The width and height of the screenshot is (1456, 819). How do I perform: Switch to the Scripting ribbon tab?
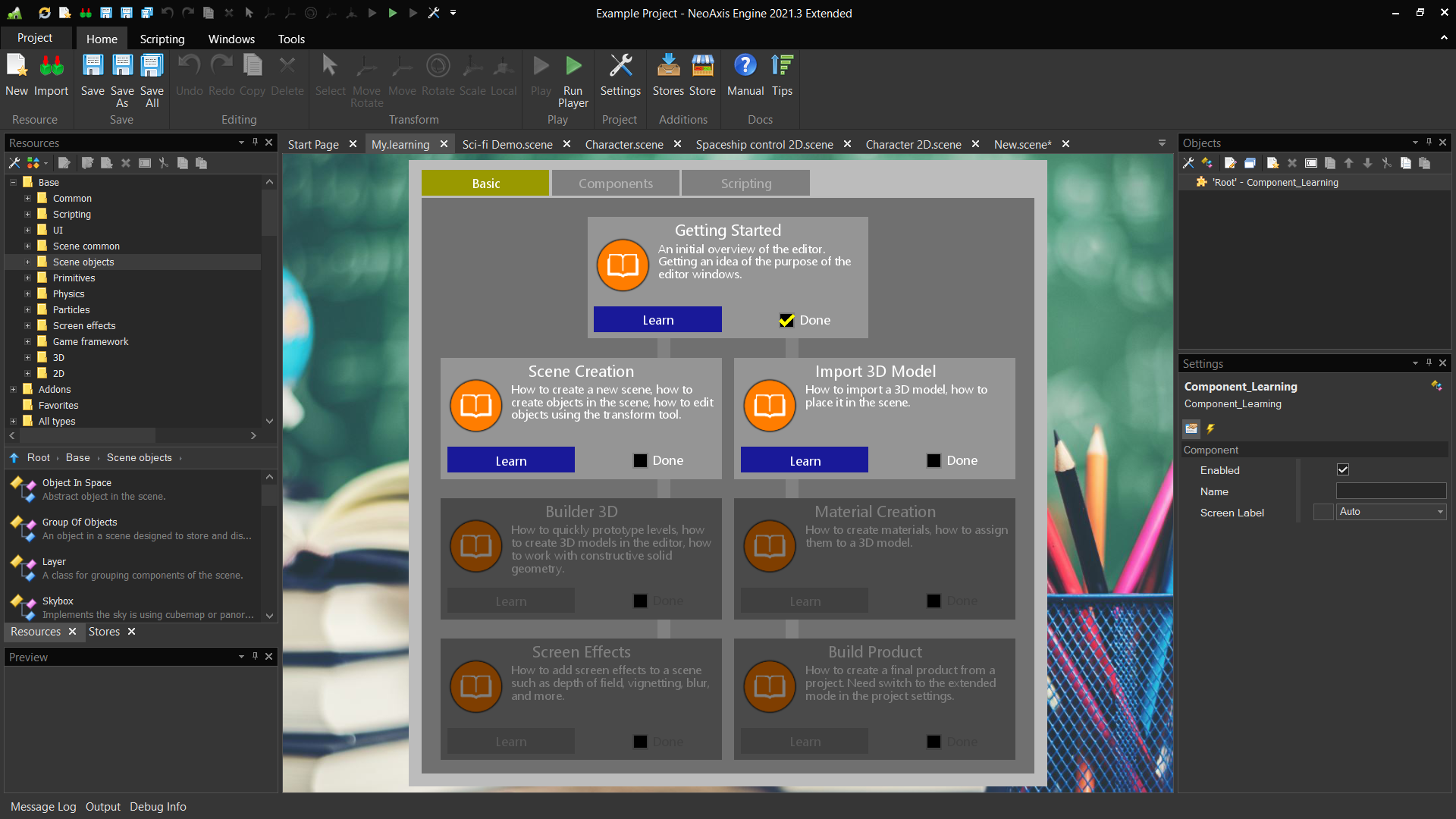coord(162,39)
